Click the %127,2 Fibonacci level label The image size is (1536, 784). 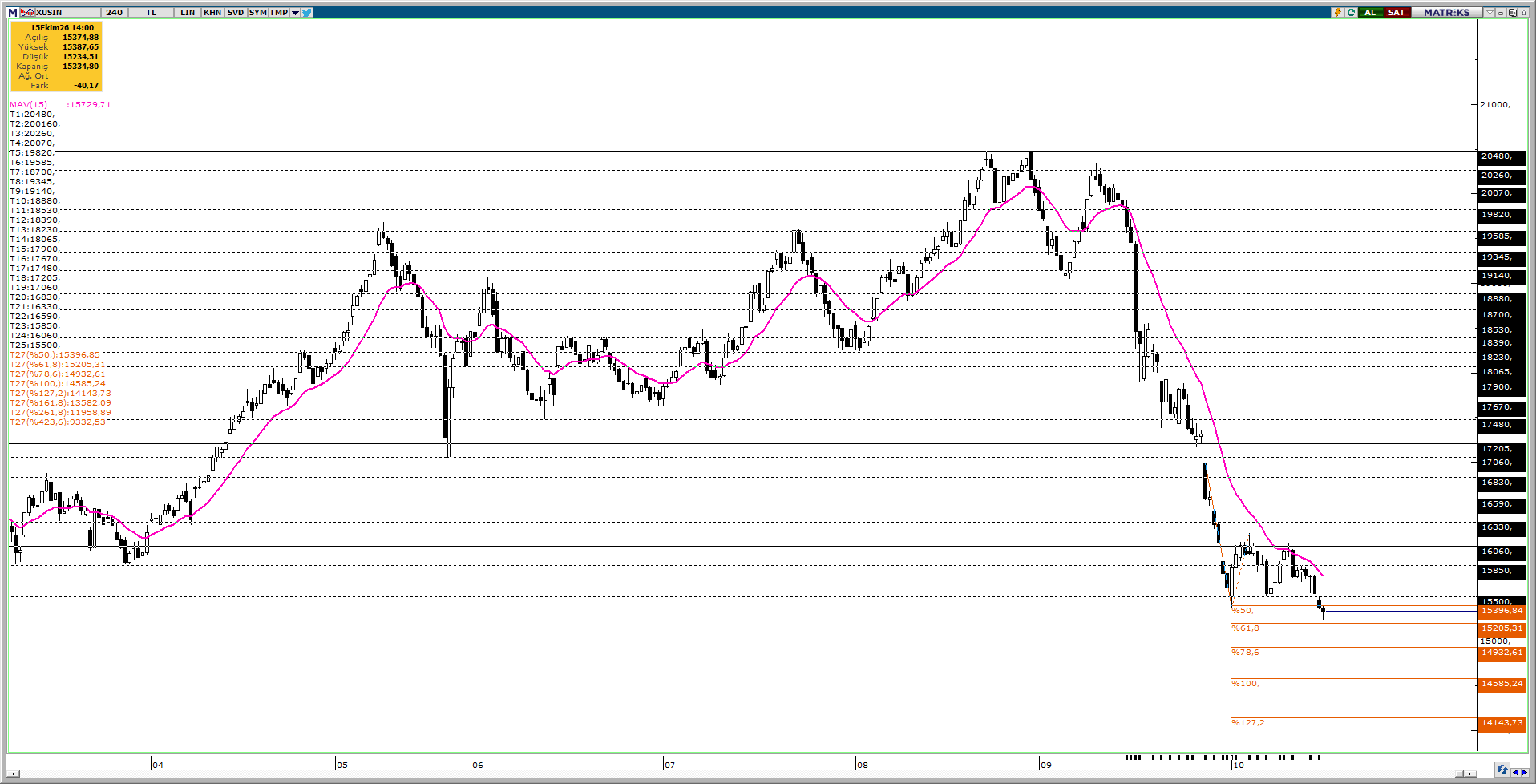(x=1248, y=723)
